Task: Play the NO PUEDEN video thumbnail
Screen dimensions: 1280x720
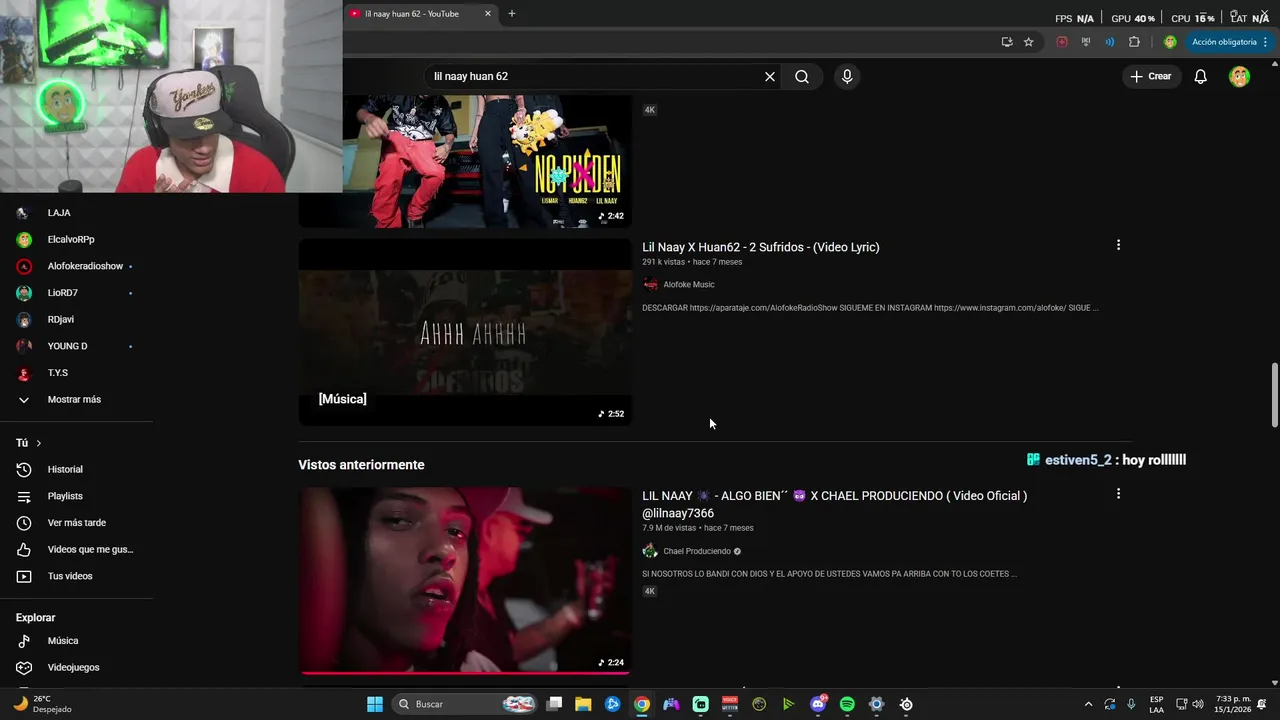Action: 465,161
